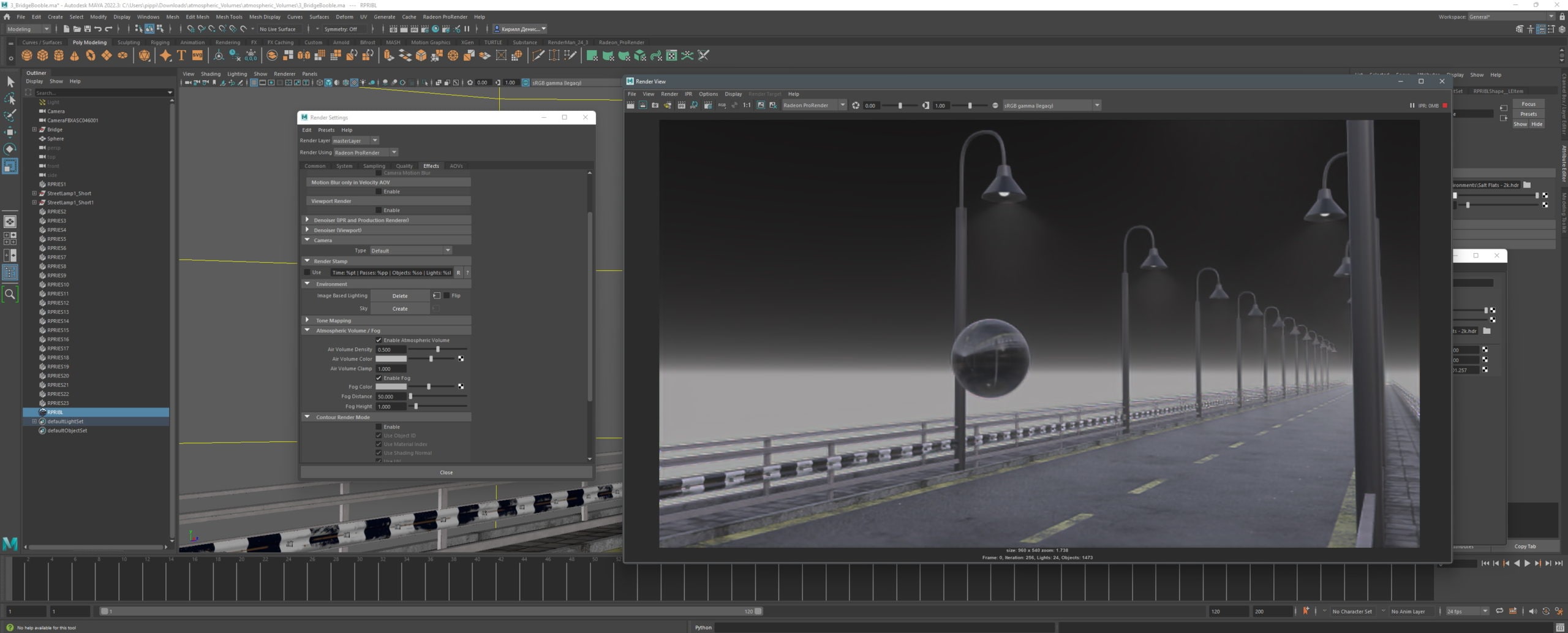
Task: Click the polygon cone shelf icon
Action: pos(75,56)
